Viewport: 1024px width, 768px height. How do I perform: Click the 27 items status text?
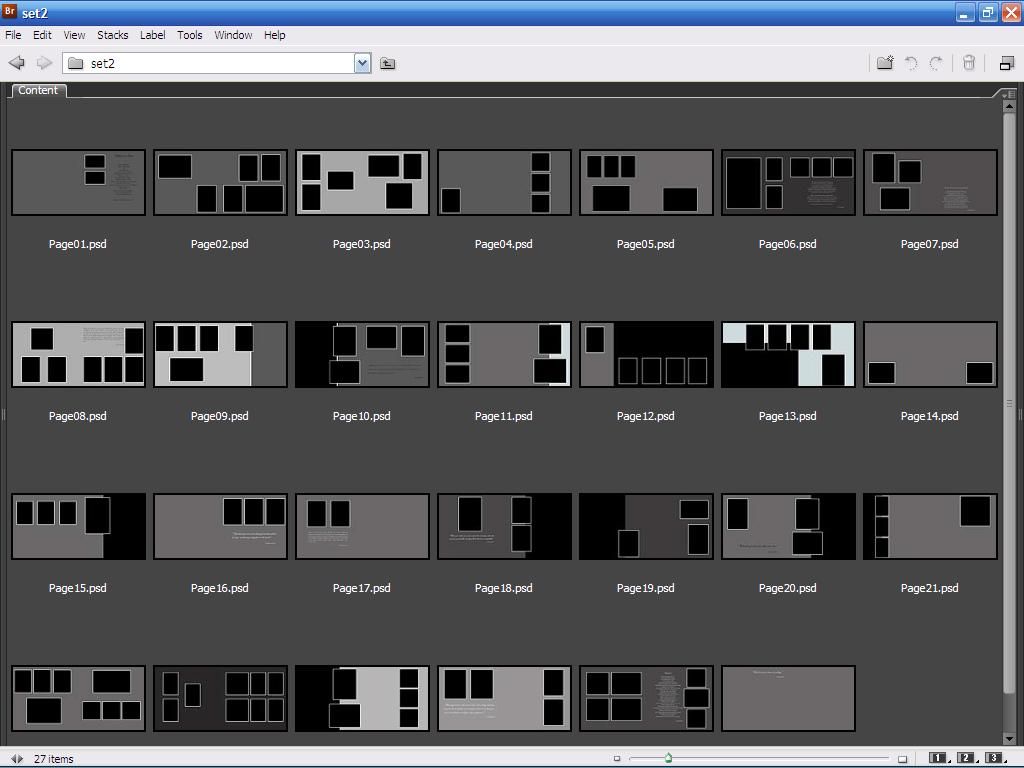(x=54, y=759)
